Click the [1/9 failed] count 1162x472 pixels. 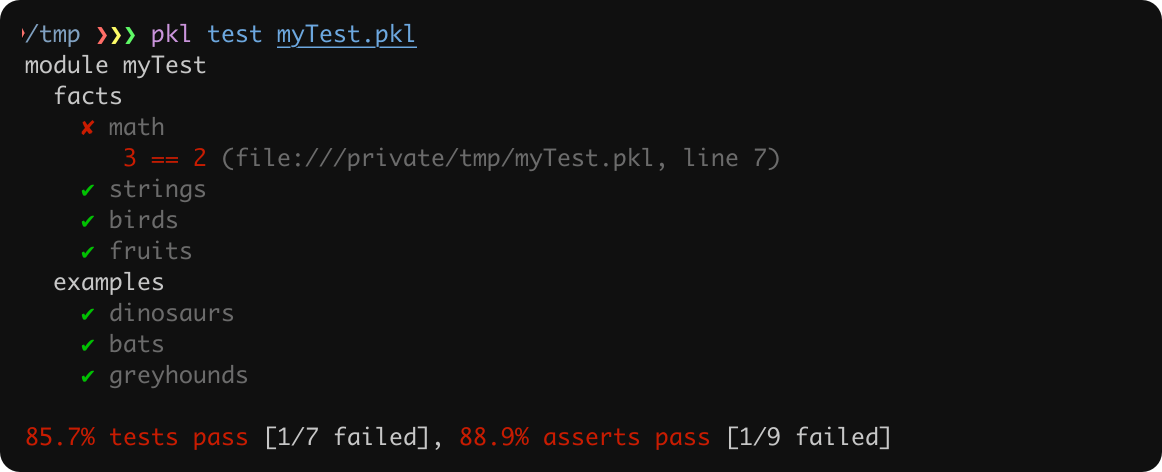pyautogui.click(x=808, y=437)
